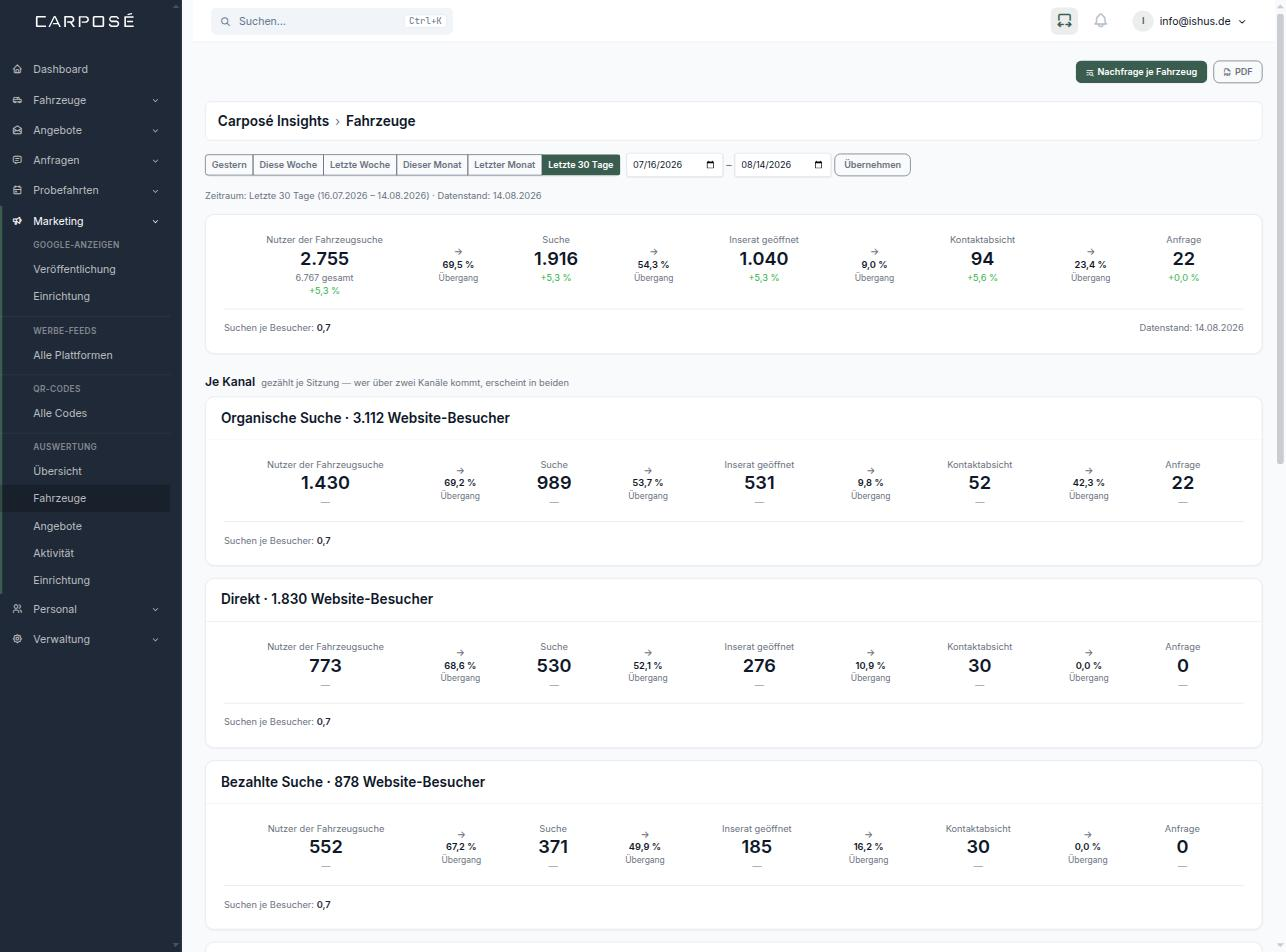The height and width of the screenshot is (952, 1286).
Task: Open the notifications bell
Action: 1101,21
